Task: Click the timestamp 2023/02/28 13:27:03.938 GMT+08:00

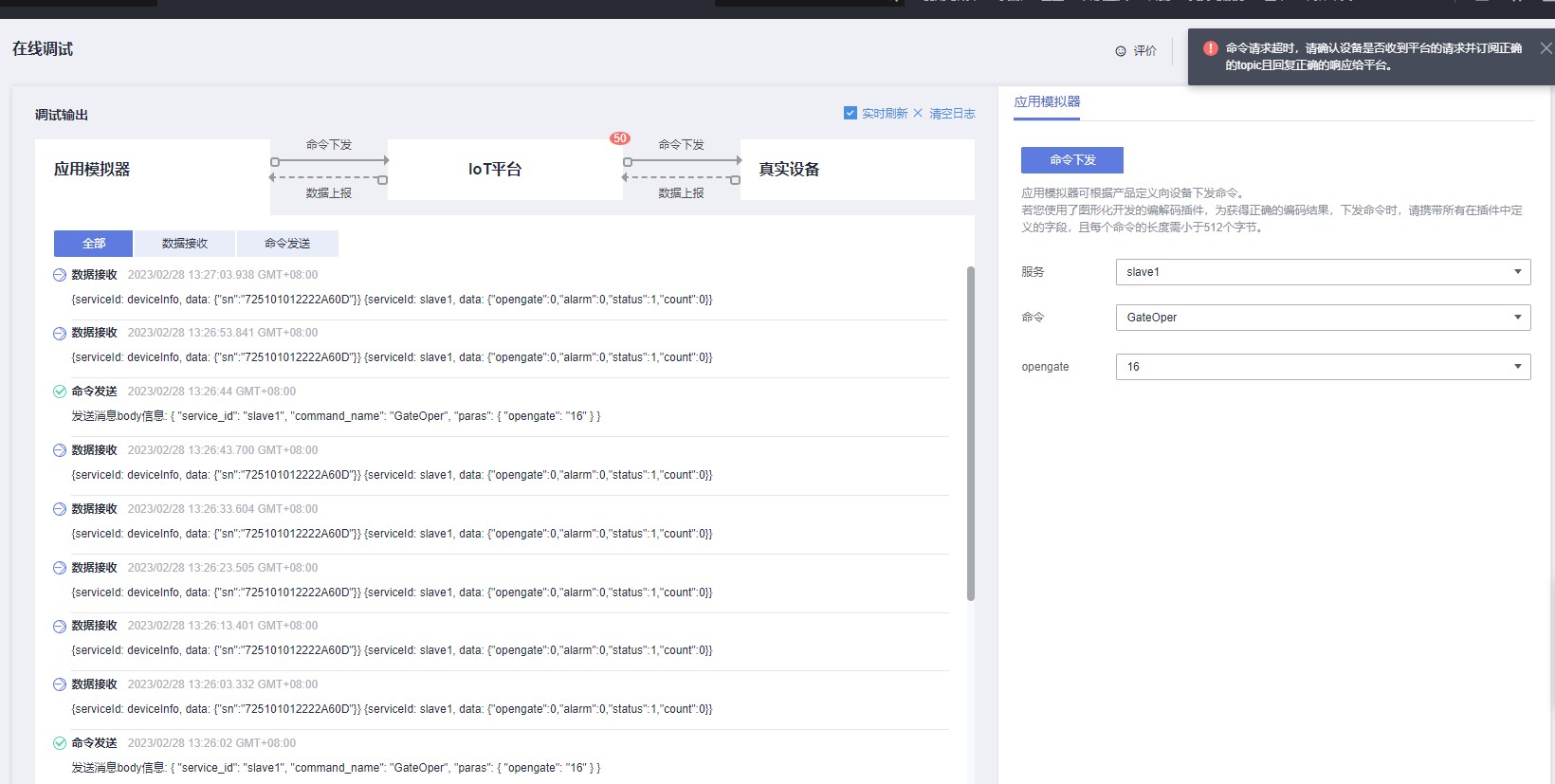Action: tap(223, 275)
